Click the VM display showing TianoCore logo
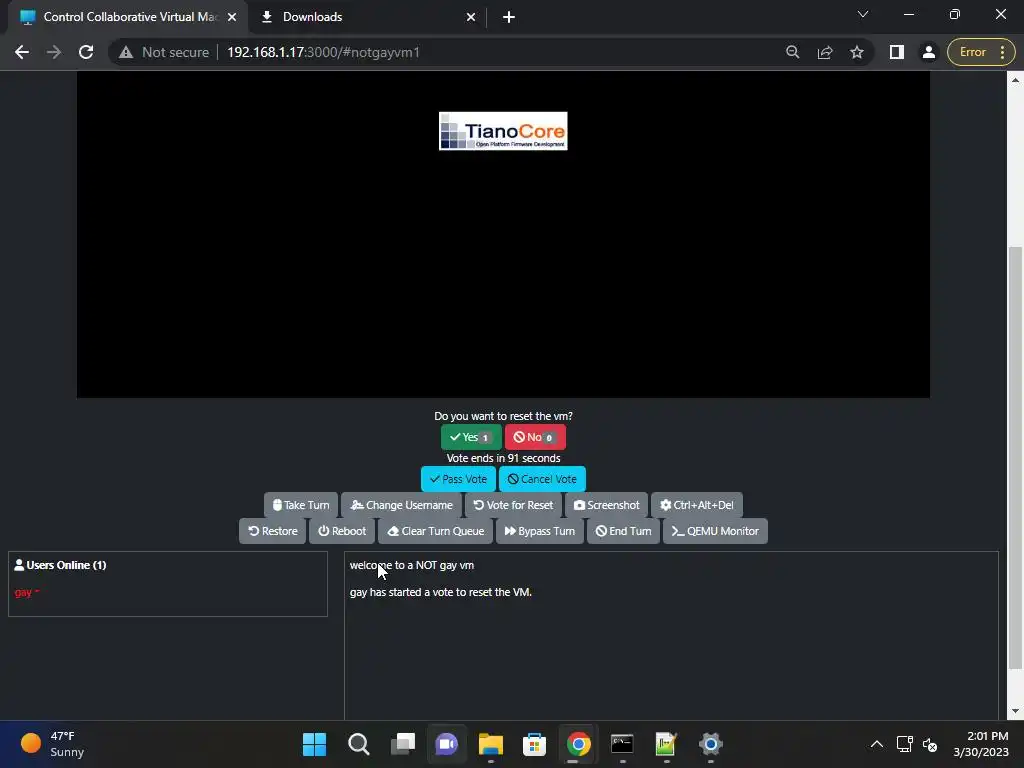 (503, 234)
